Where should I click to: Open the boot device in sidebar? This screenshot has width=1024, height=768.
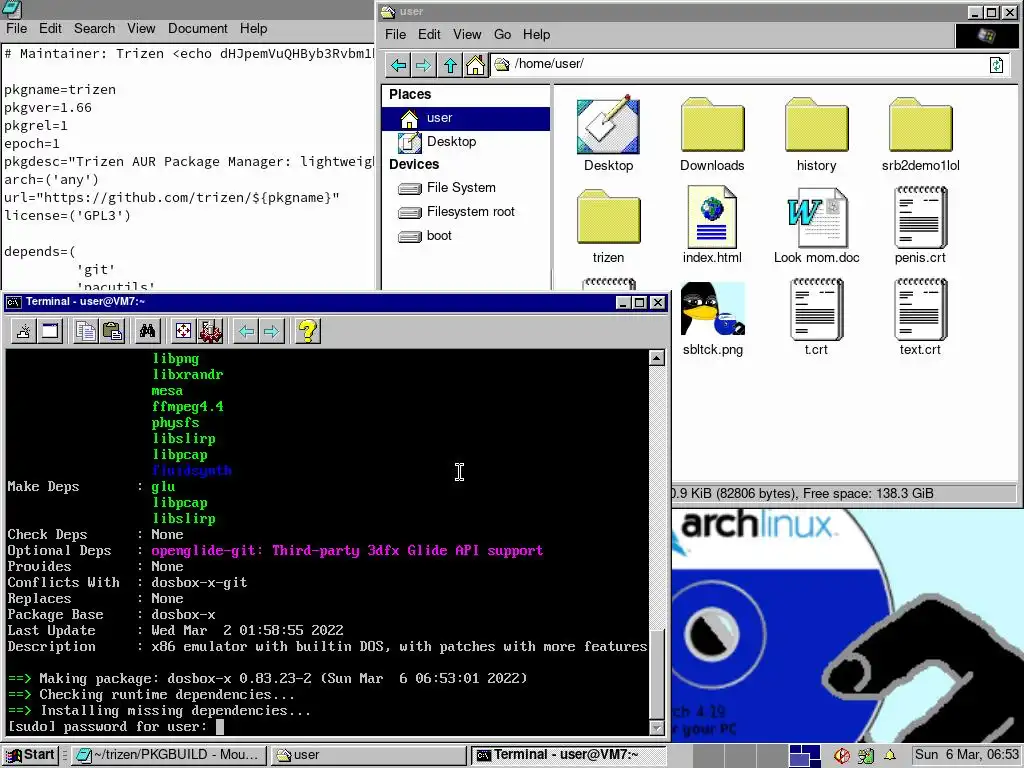(466, 236)
